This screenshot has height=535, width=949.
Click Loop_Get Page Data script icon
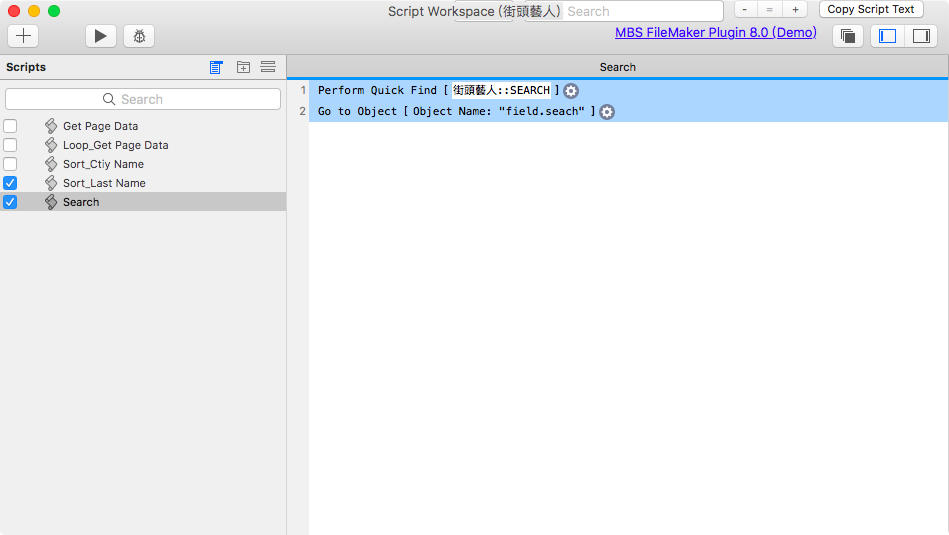coord(51,145)
